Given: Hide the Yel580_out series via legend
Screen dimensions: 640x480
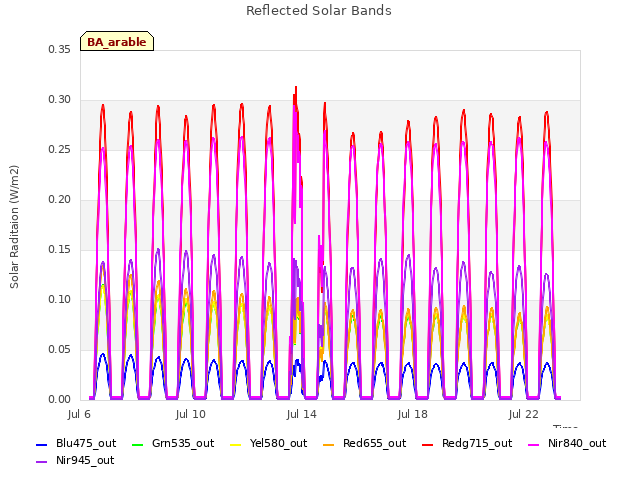Looking at the screenshot, I should pyautogui.click(x=269, y=444).
